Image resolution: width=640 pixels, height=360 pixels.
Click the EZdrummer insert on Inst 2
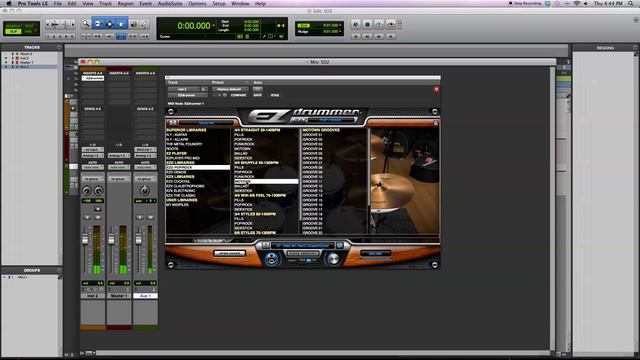coord(93,78)
